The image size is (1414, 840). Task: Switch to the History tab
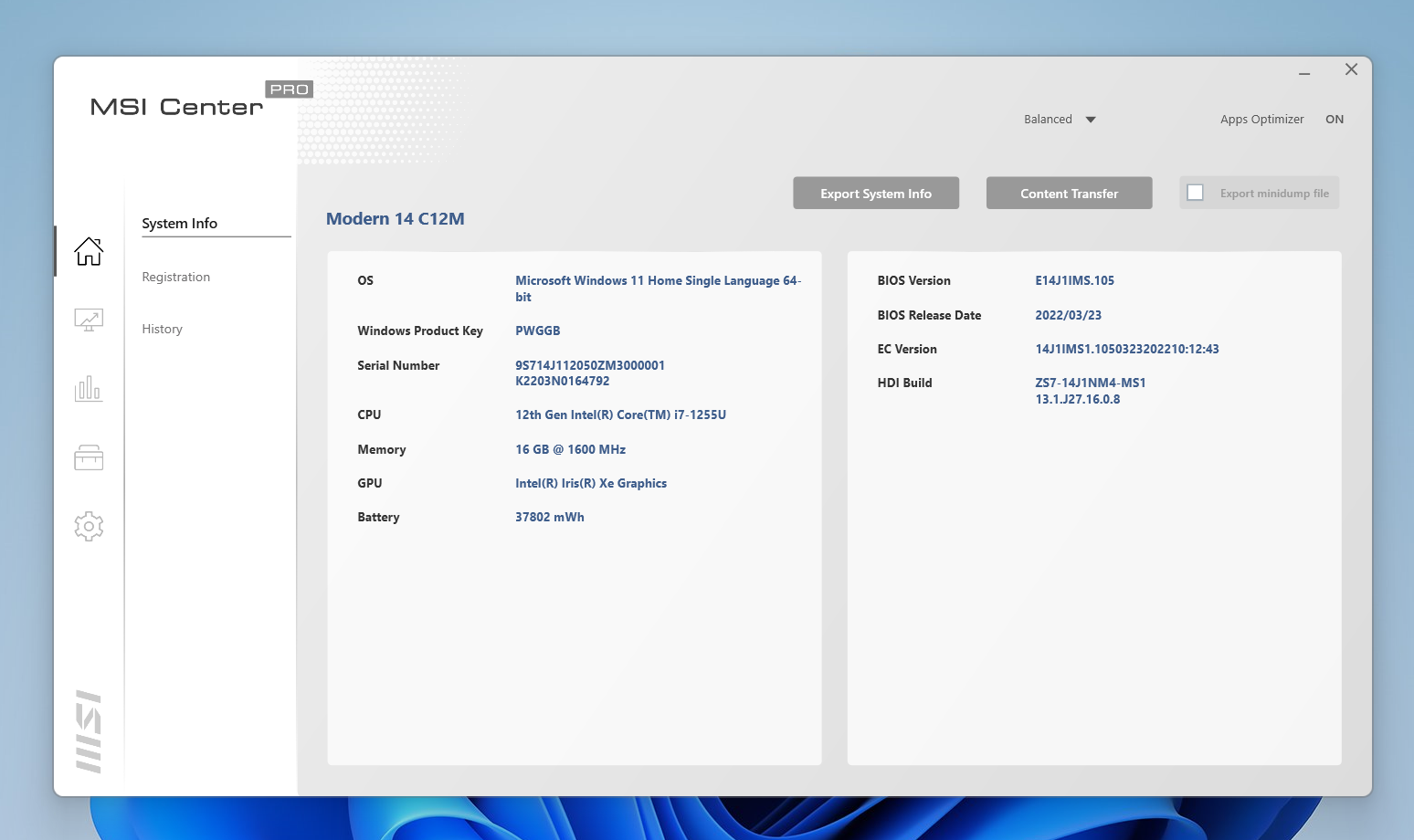(163, 329)
